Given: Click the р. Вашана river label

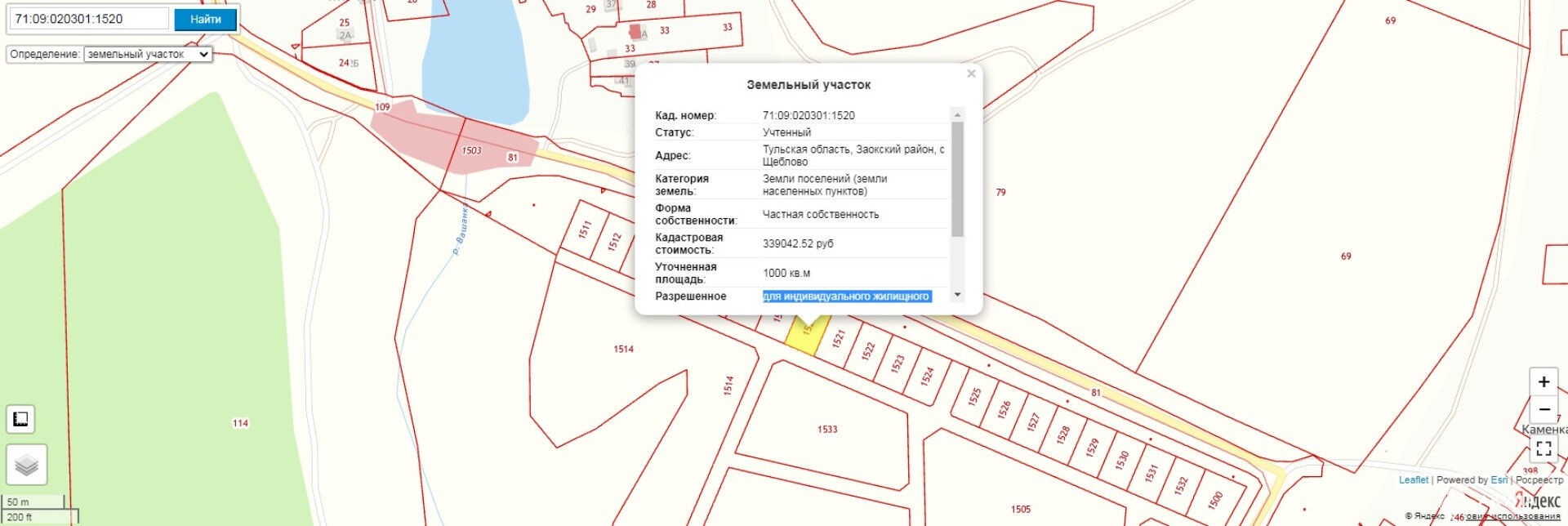Looking at the screenshot, I should click(x=461, y=230).
